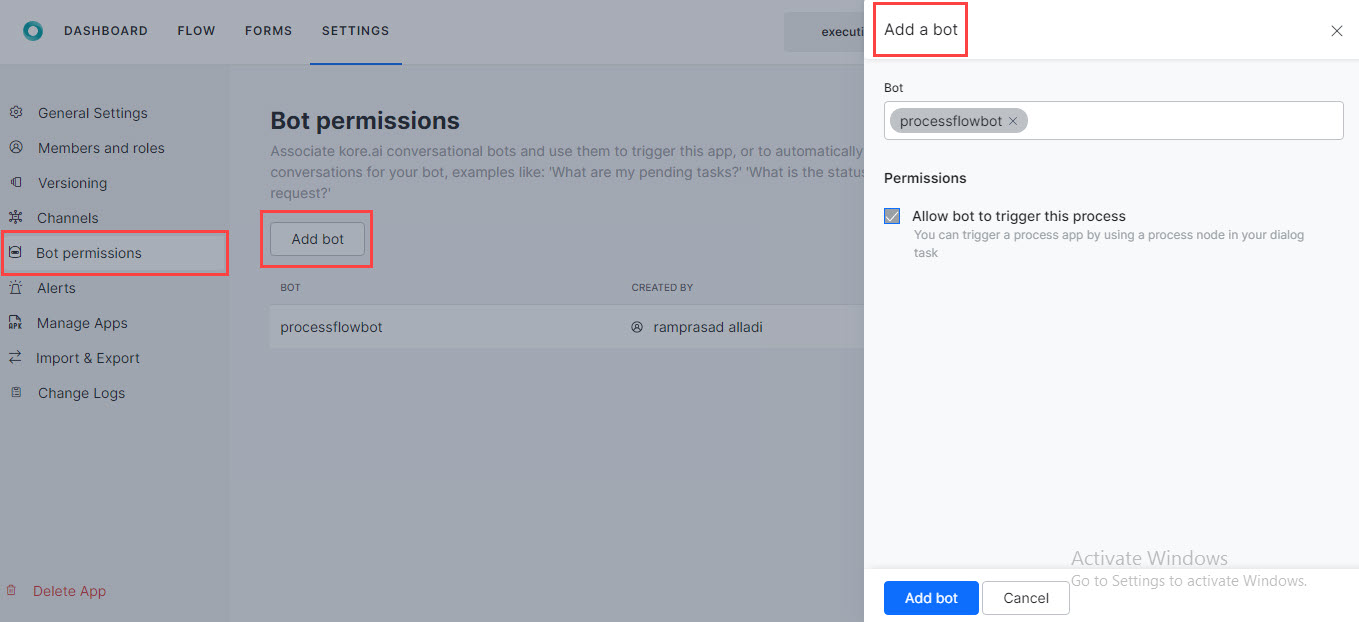This screenshot has width=1359, height=622.
Task: Click Delete App in sidebar
Action: pyautogui.click(x=69, y=591)
